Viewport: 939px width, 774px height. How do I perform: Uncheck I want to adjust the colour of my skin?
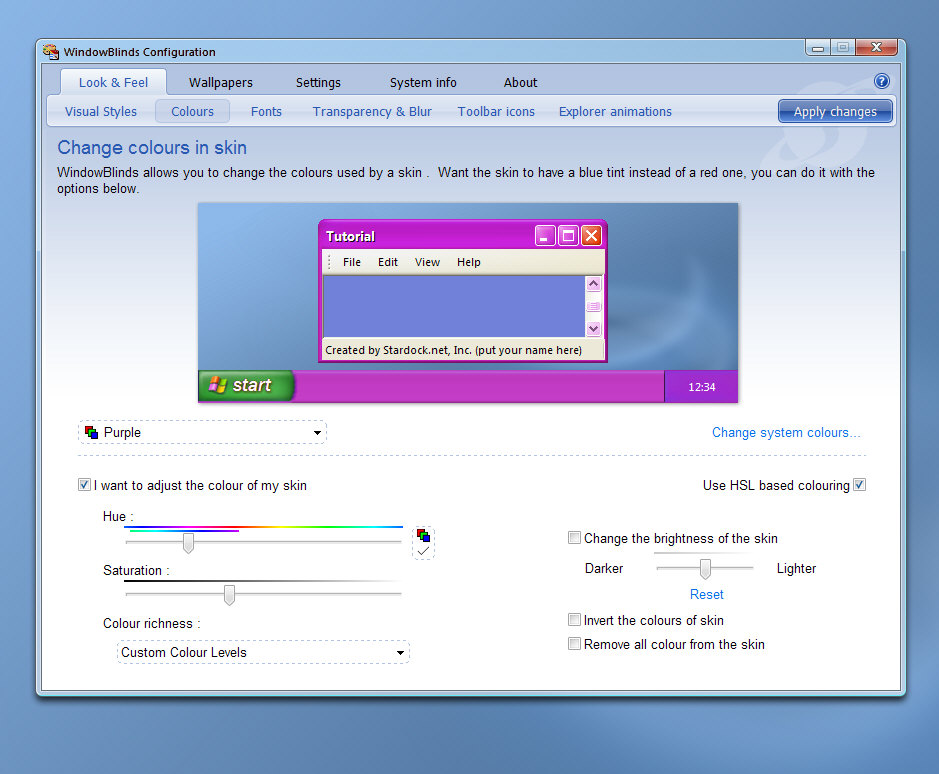coord(84,485)
